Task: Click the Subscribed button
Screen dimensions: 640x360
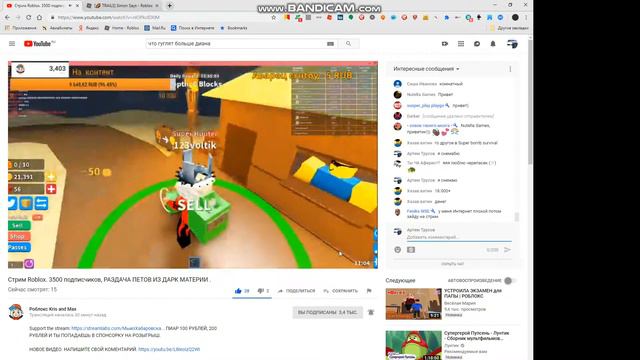Action: click(x=327, y=312)
